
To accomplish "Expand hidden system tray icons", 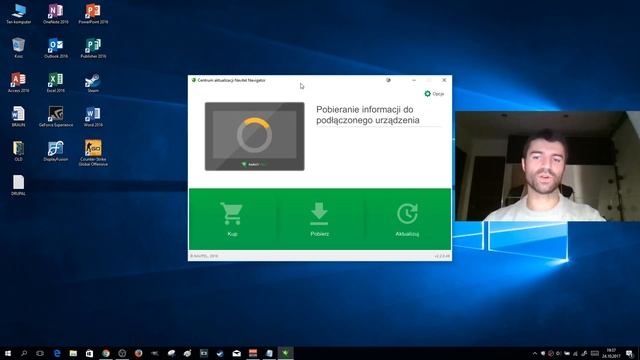I will [535, 353].
